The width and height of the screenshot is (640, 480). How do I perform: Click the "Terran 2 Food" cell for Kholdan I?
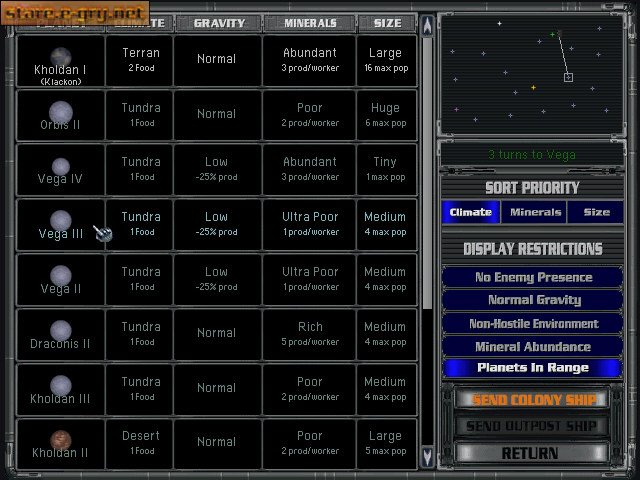point(140,60)
